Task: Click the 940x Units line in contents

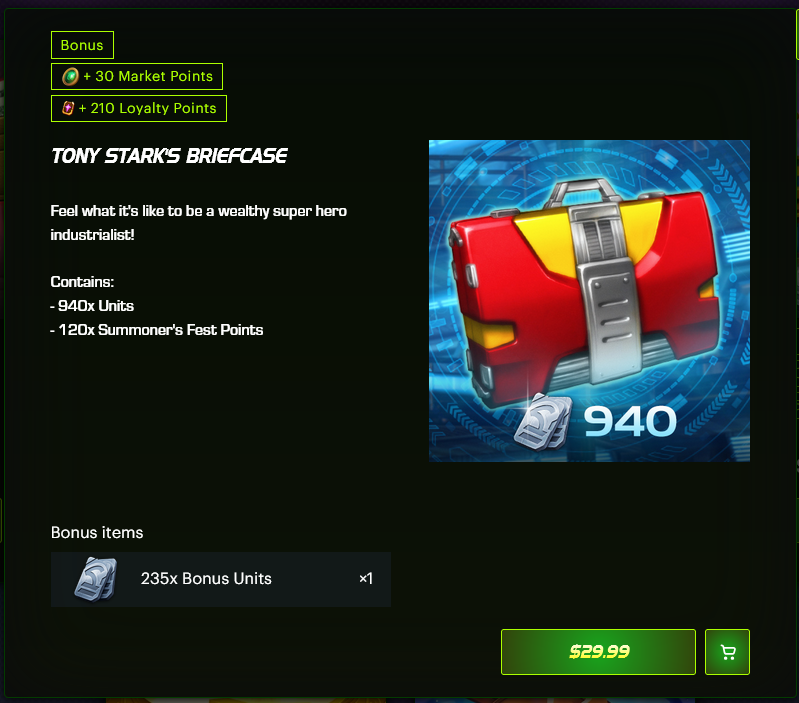Action: tap(92, 306)
